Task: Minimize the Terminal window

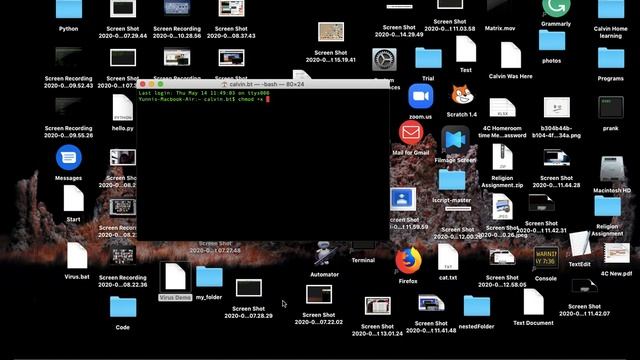Action: click(x=151, y=84)
